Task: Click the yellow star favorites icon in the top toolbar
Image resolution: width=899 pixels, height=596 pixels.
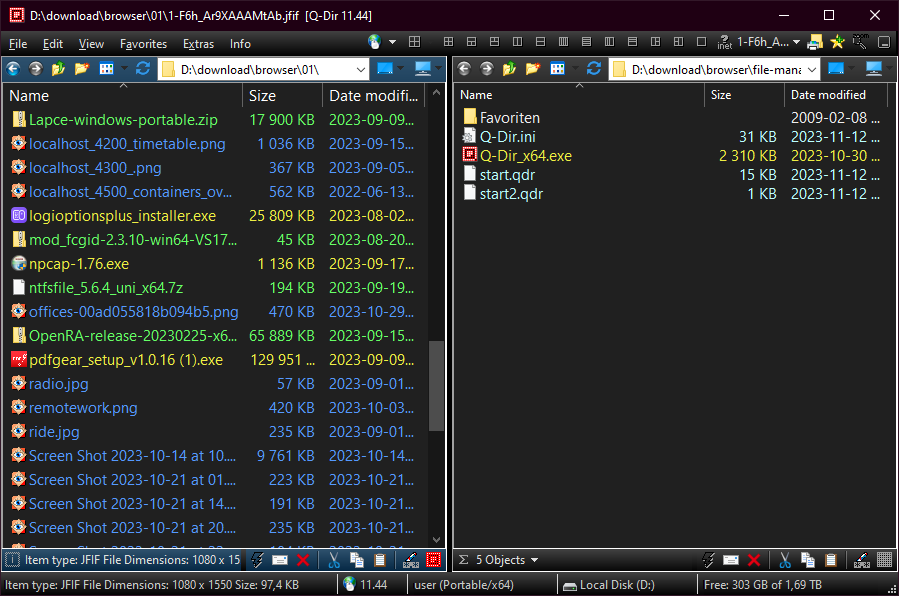Action: coord(837,42)
